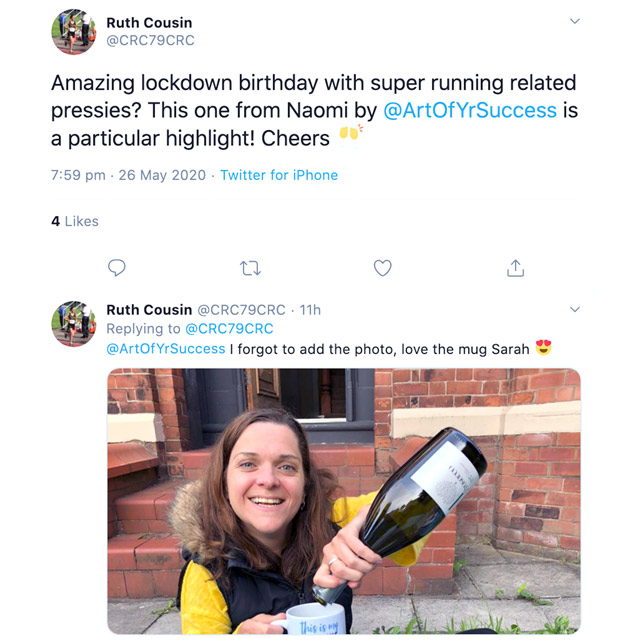
Task: View the "4 Likes" list
Action: click(x=75, y=221)
